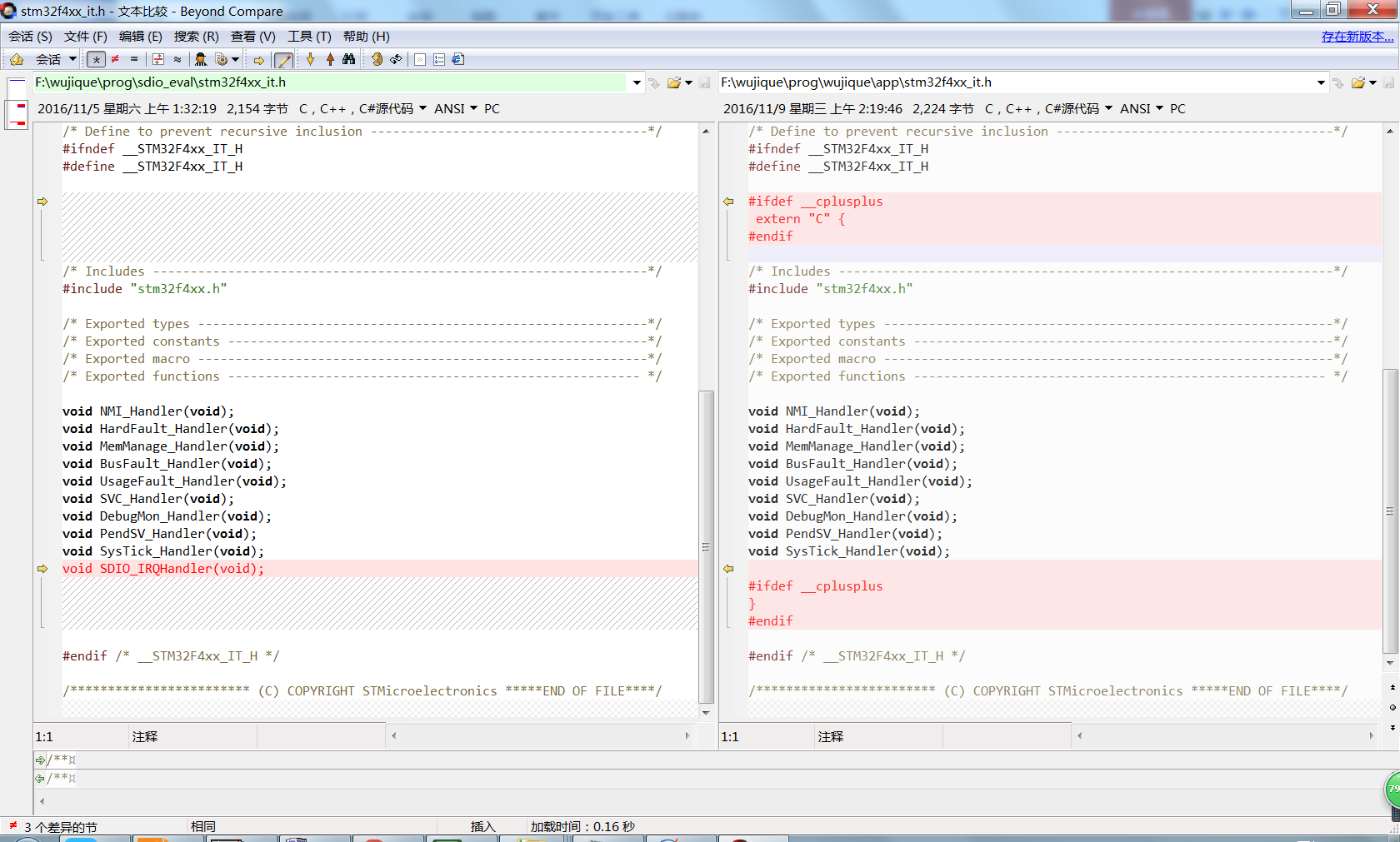Click left #include "stm32f4xx.h" line
The width and height of the screenshot is (1400, 842).
(144, 289)
